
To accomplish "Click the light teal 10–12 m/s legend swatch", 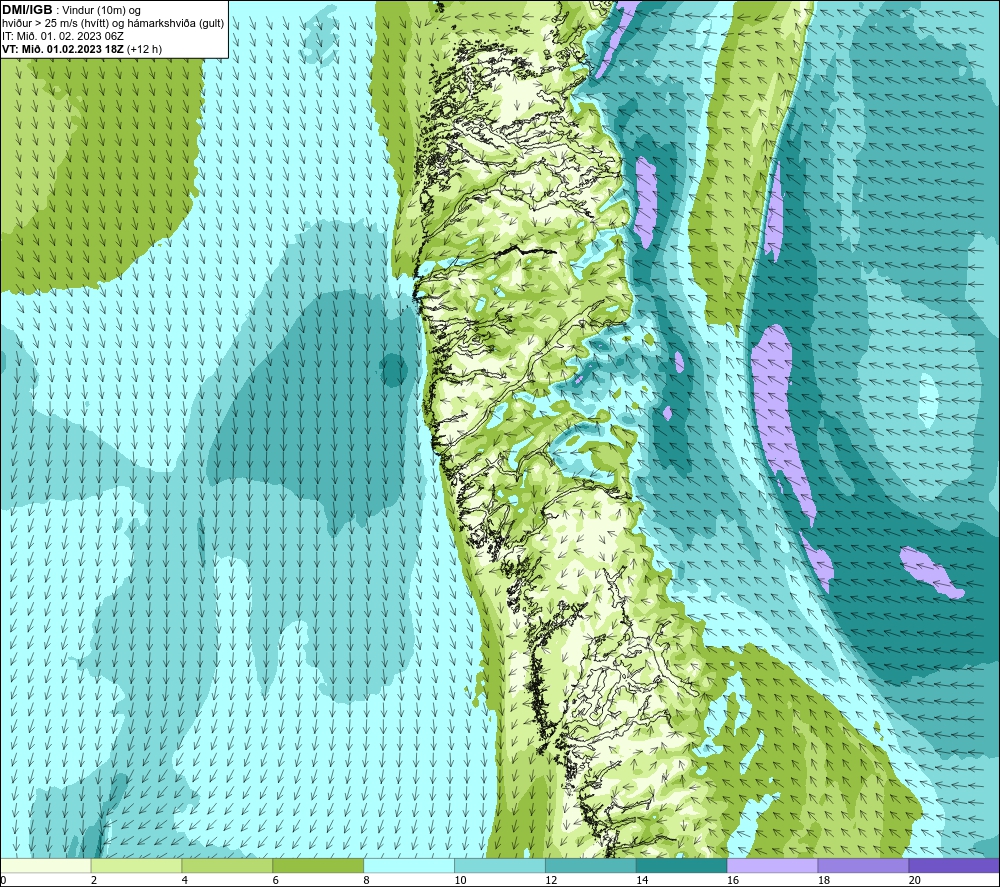I will pyautogui.click(x=500, y=866).
